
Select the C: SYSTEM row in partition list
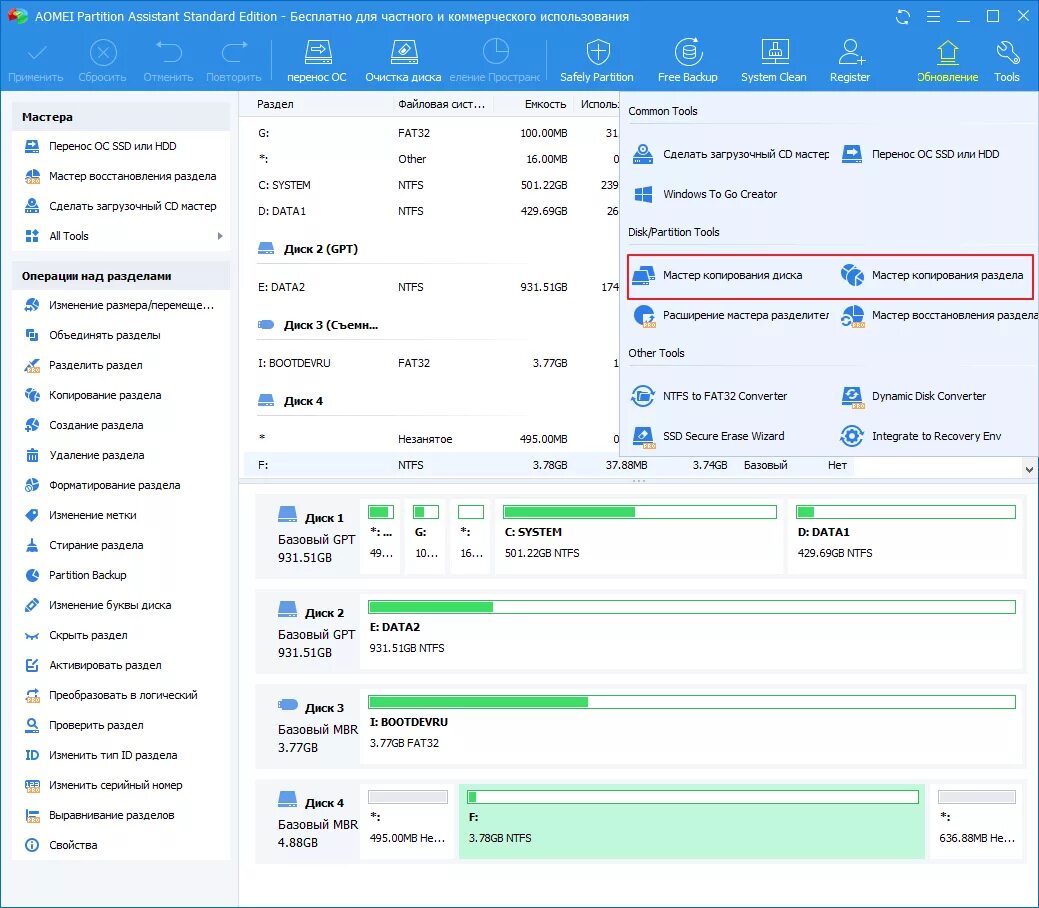click(x=432, y=186)
